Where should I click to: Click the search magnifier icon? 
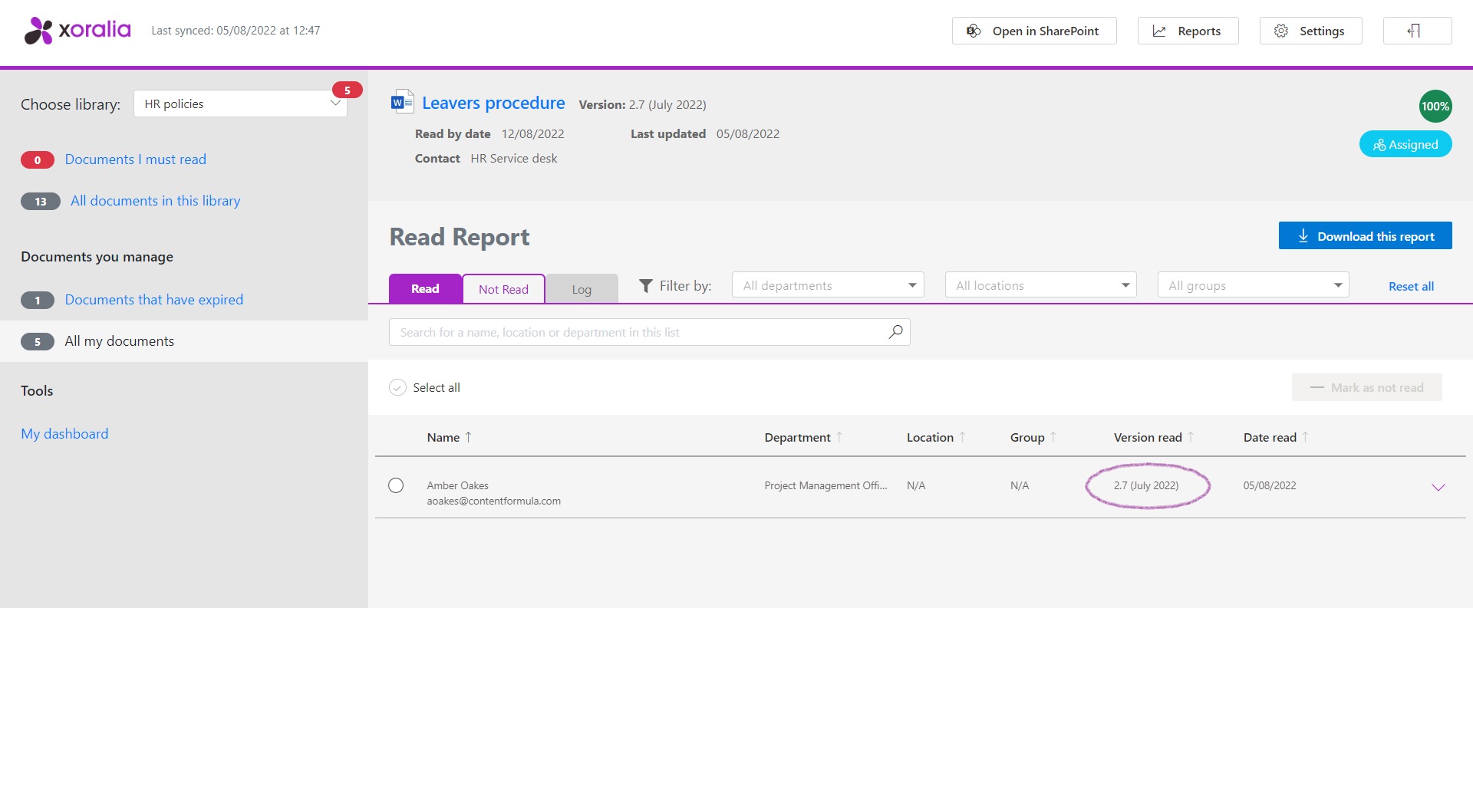895,332
